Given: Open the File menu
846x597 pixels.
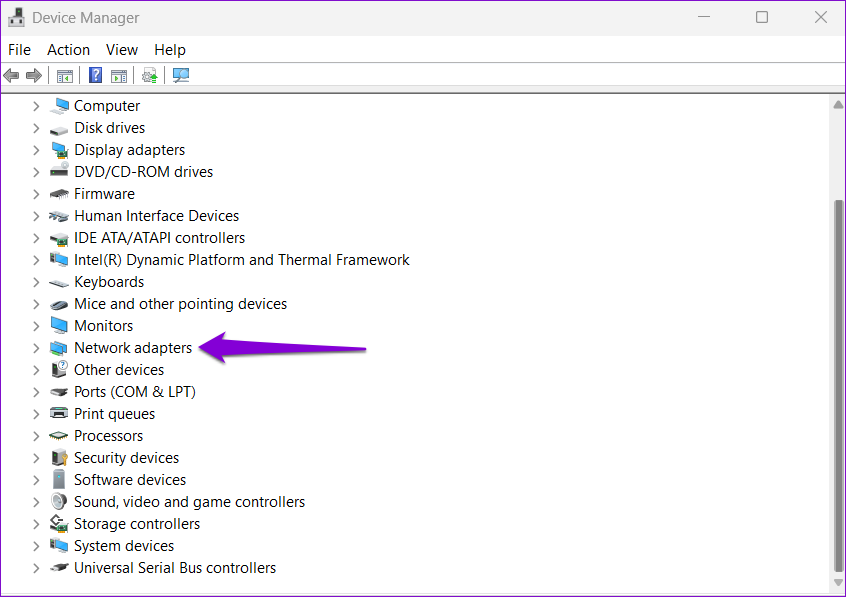Looking at the screenshot, I should pos(19,50).
